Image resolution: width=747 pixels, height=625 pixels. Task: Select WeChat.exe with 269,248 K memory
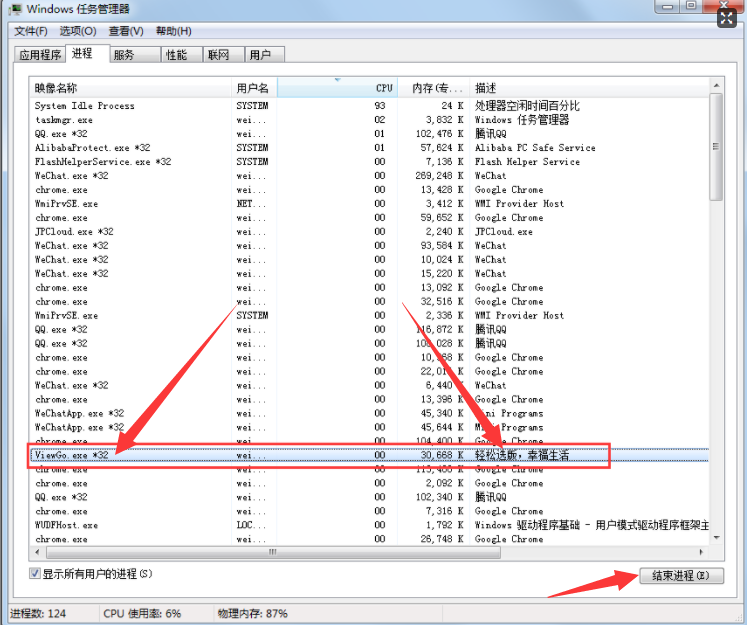[369, 176]
